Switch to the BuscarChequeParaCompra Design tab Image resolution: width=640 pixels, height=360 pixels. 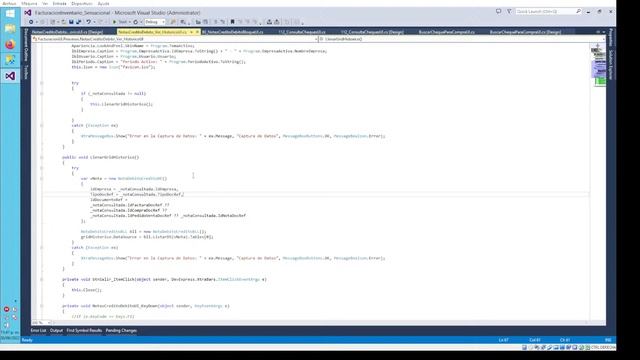pos(525,32)
